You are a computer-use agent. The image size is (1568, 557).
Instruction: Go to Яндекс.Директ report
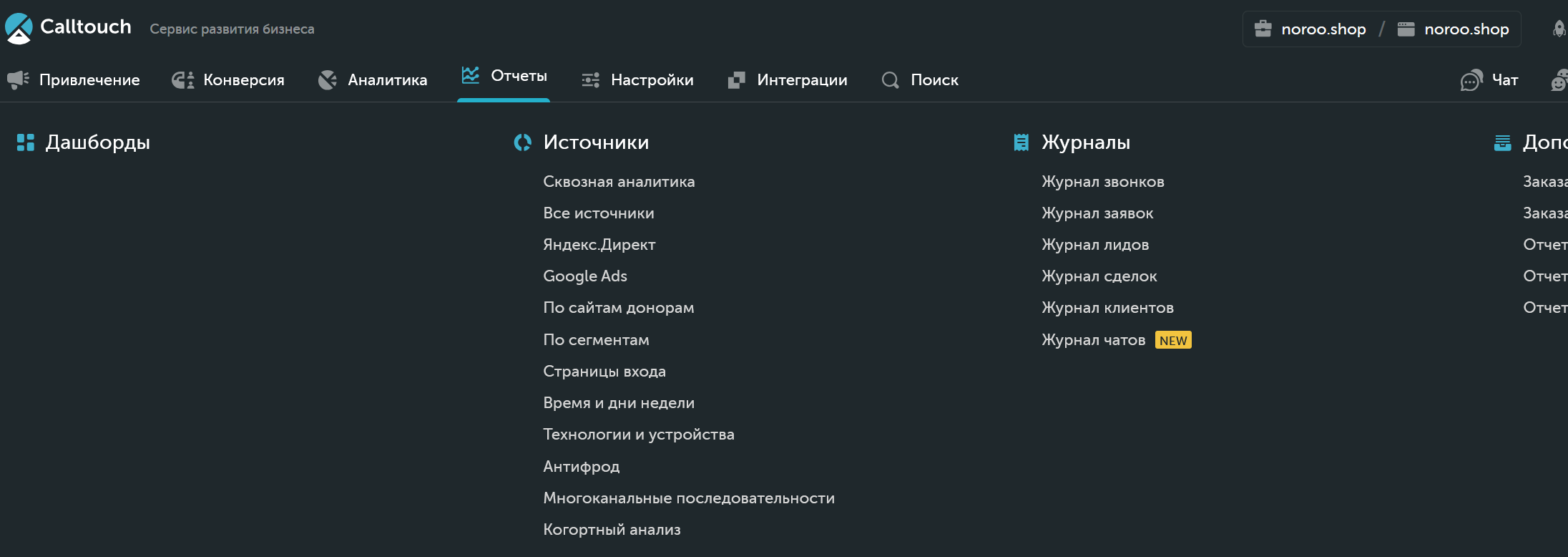[x=599, y=245]
